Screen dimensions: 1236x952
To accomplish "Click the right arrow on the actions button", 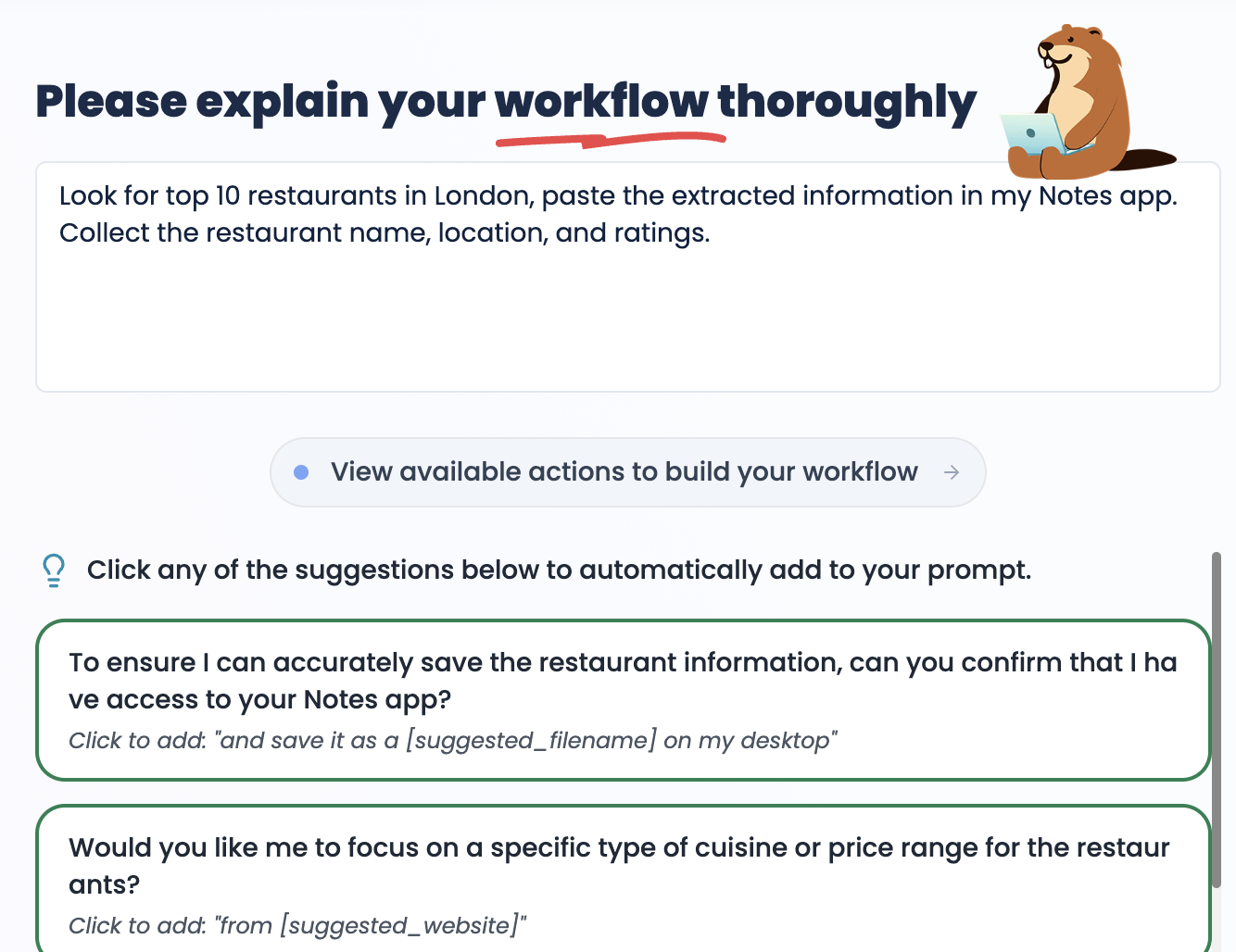I will 952,472.
